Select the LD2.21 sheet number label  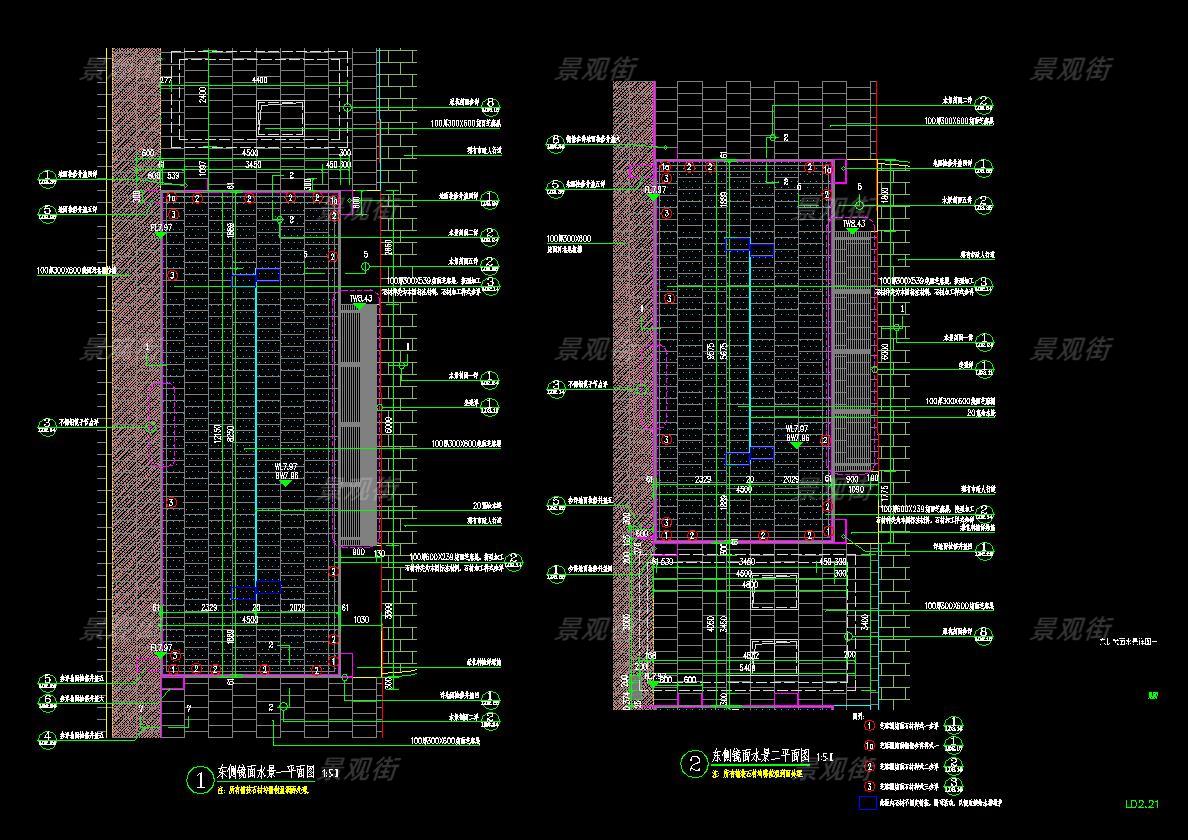1142,804
